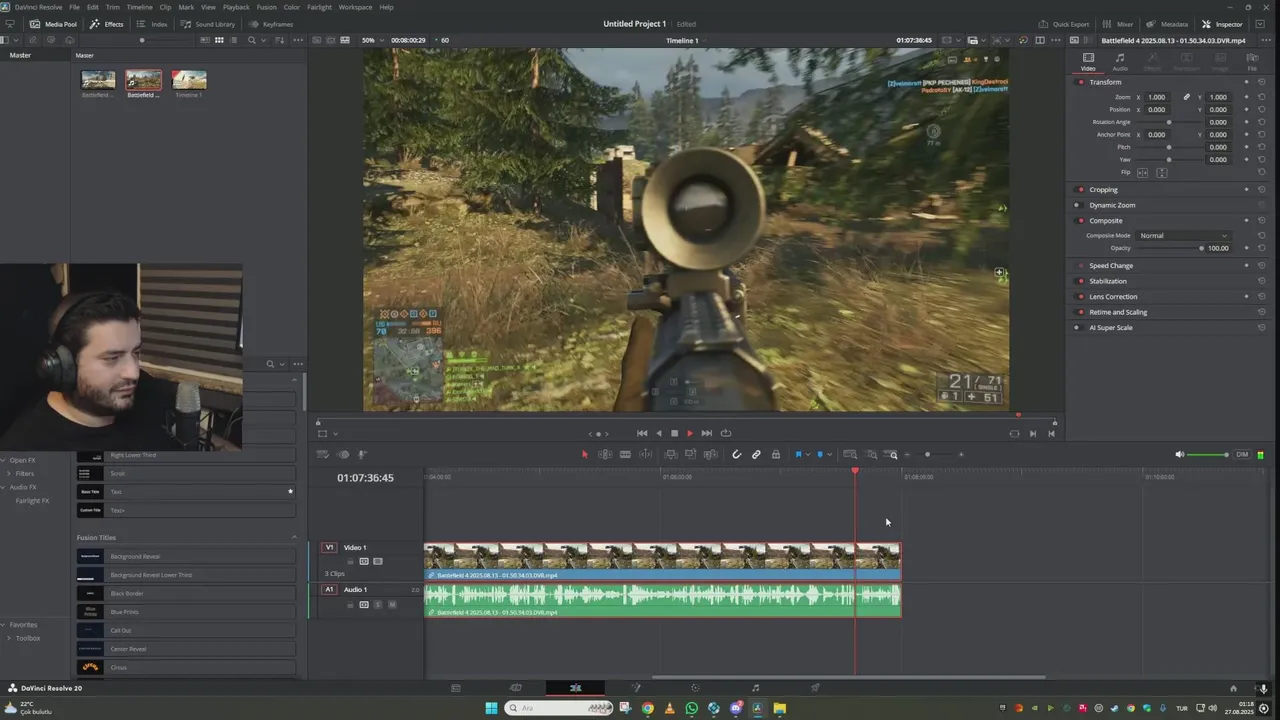Image resolution: width=1280 pixels, height=720 pixels.
Task: Select the Selection Mode arrow tool
Action: [x=585, y=455]
